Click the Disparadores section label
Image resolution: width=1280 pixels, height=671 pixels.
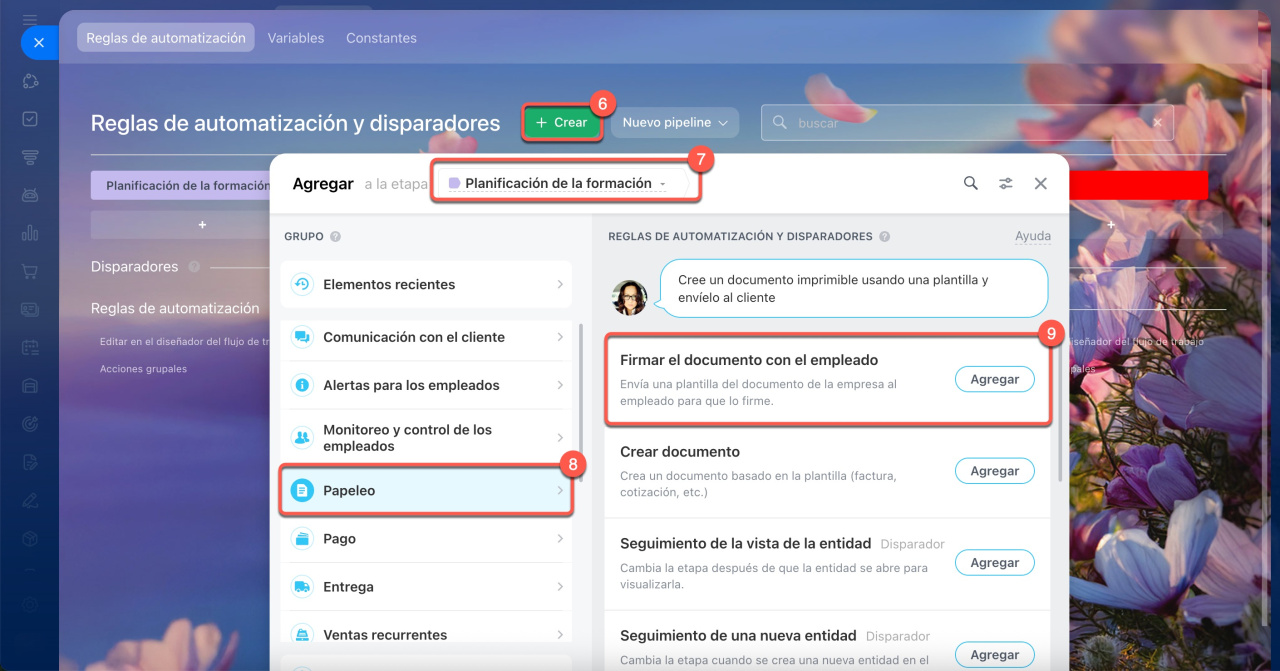(135, 267)
